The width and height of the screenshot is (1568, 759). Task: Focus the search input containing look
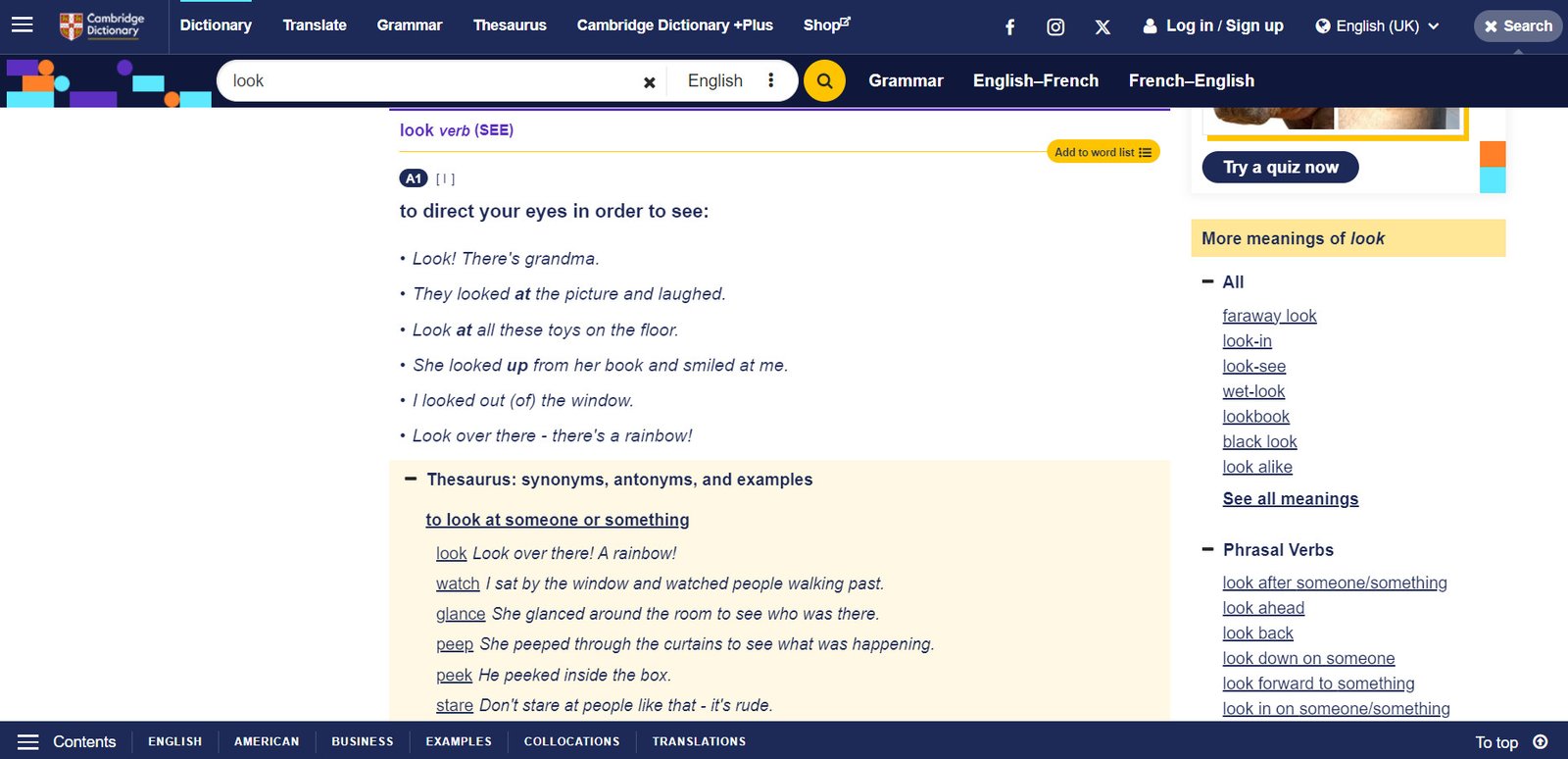tap(431, 80)
